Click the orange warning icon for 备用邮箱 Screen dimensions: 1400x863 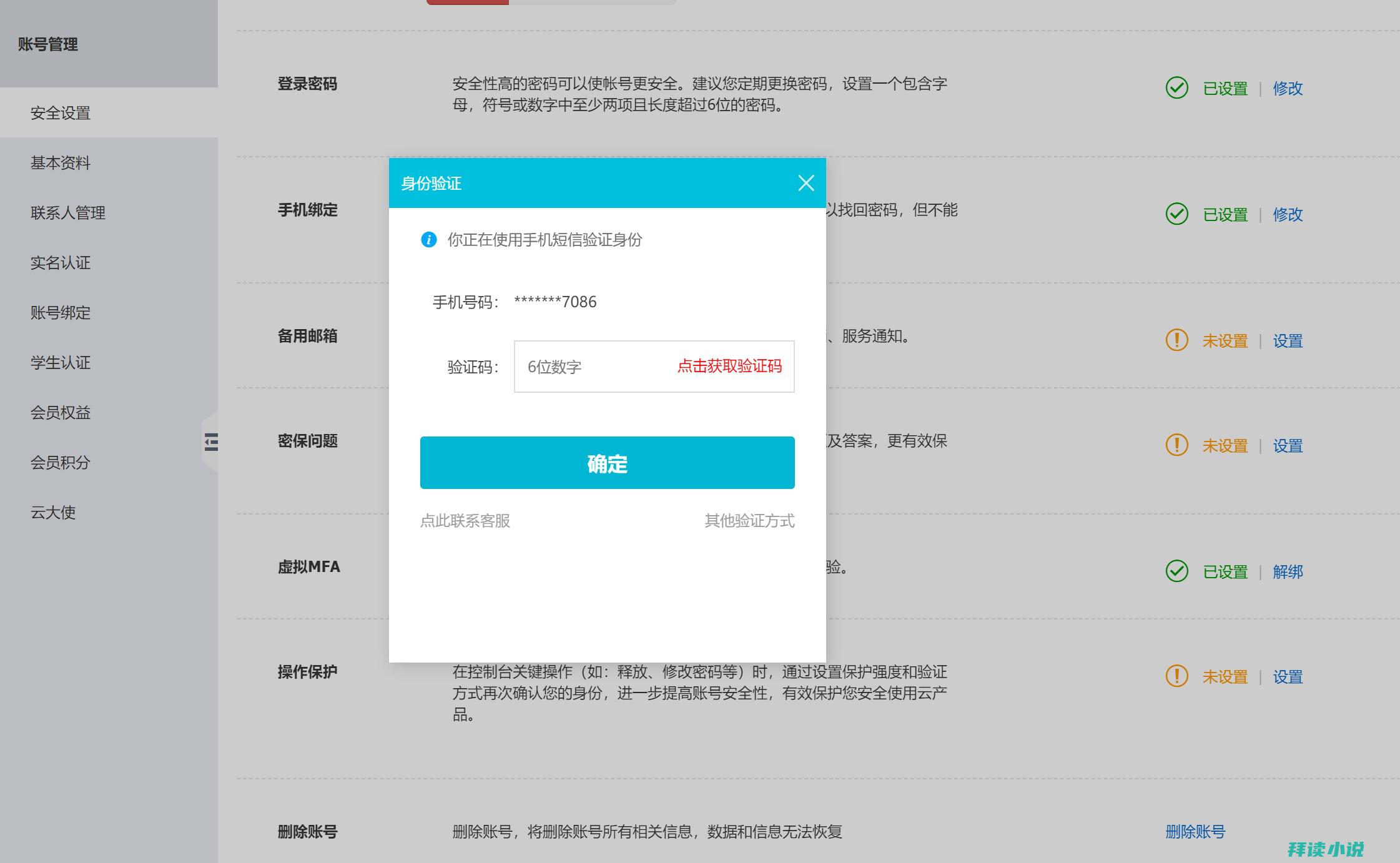pos(1177,340)
